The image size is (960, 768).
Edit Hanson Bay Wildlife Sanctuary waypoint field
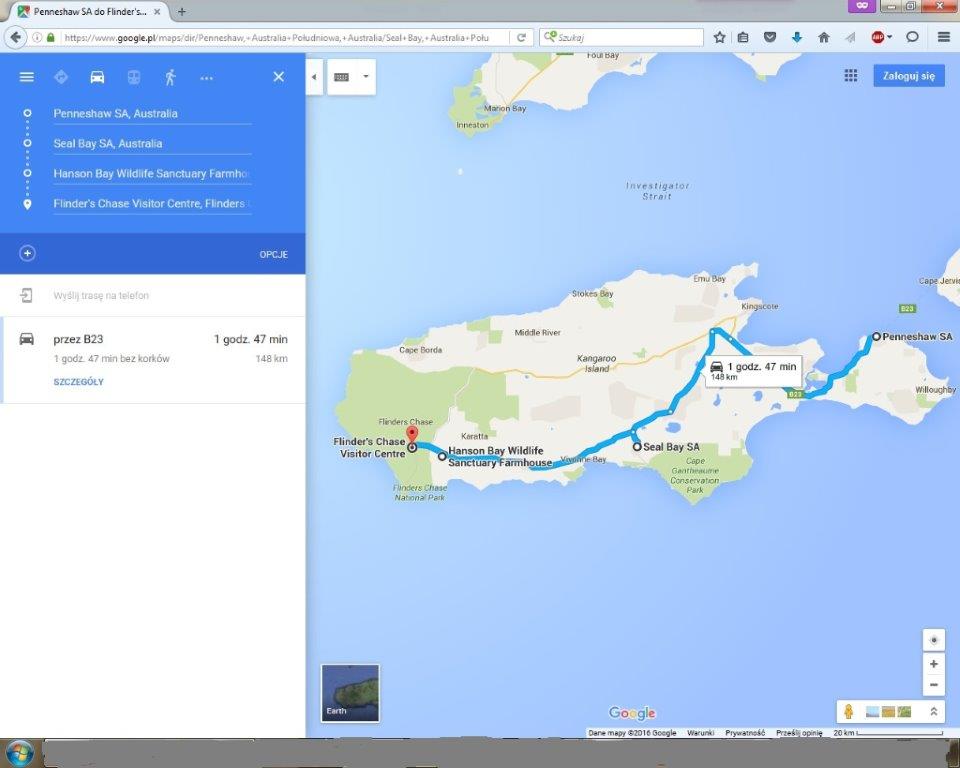(152, 174)
